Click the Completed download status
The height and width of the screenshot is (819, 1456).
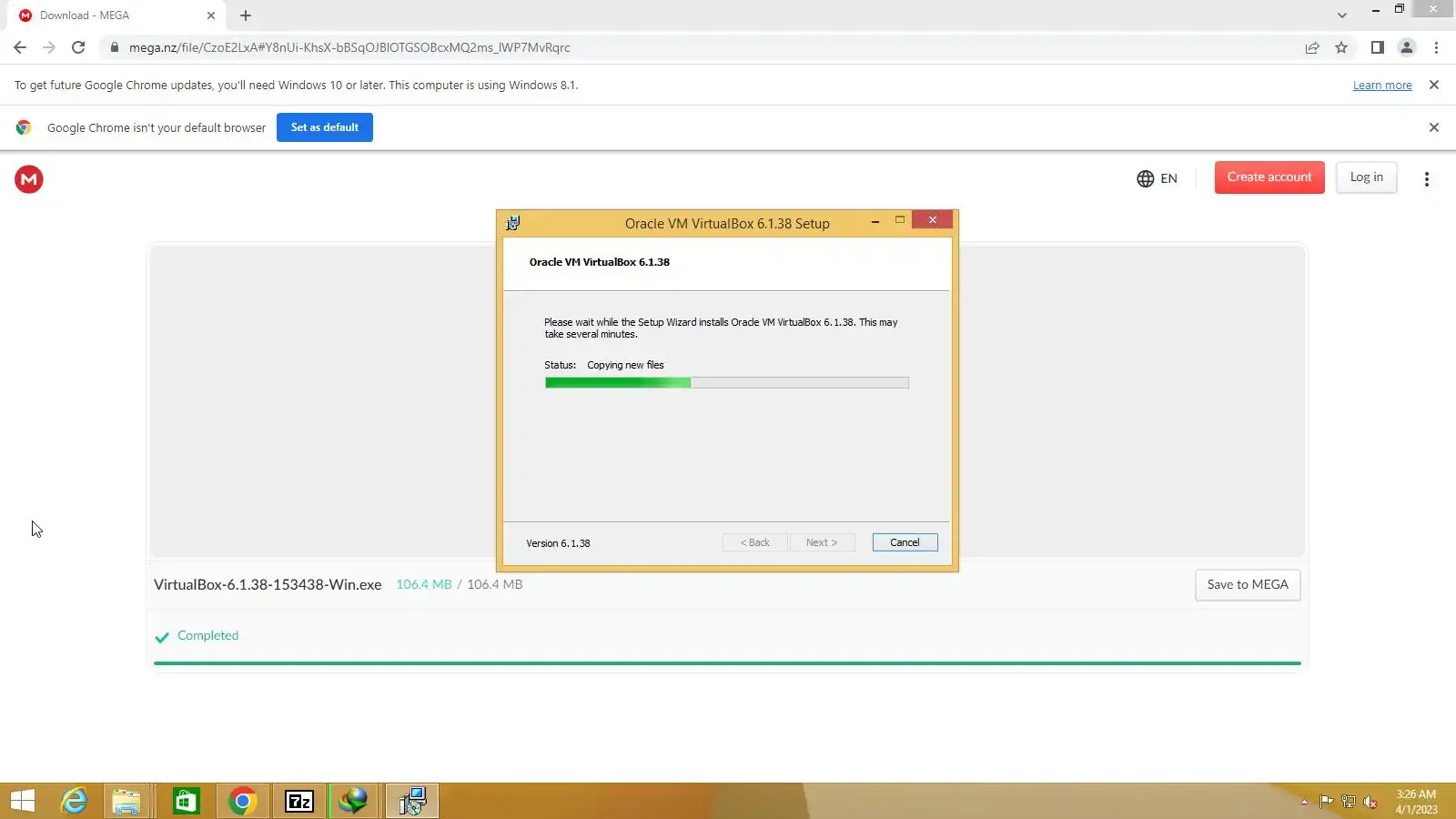point(197,636)
